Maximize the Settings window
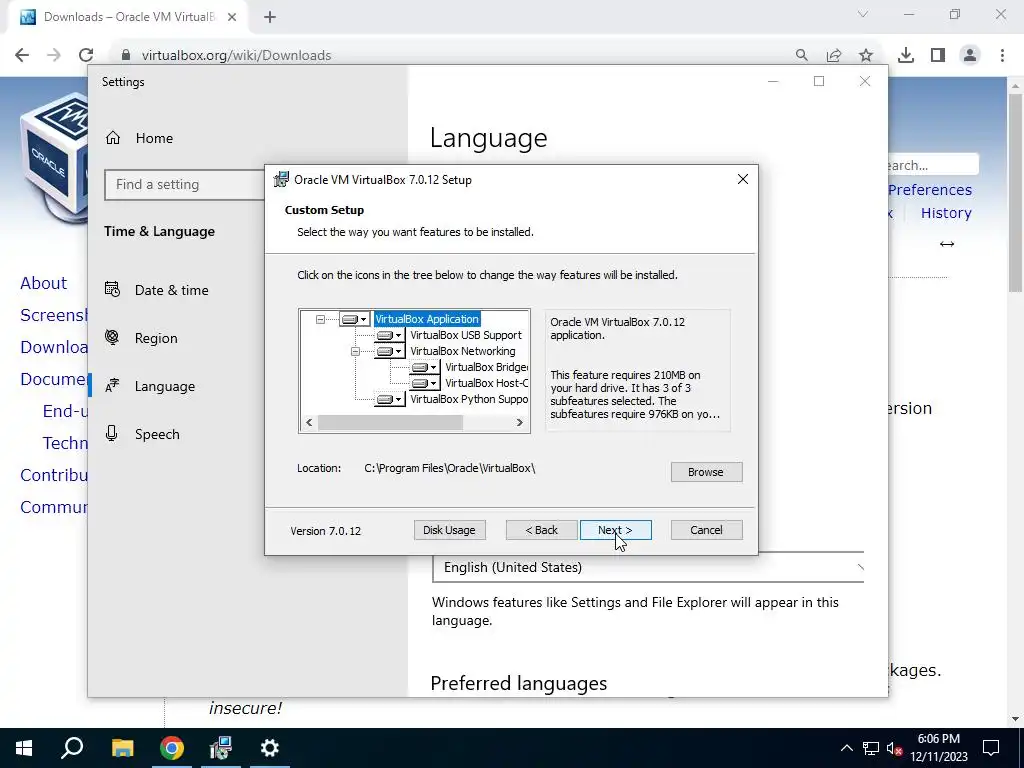This screenshot has height=768, width=1024. click(x=819, y=81)
